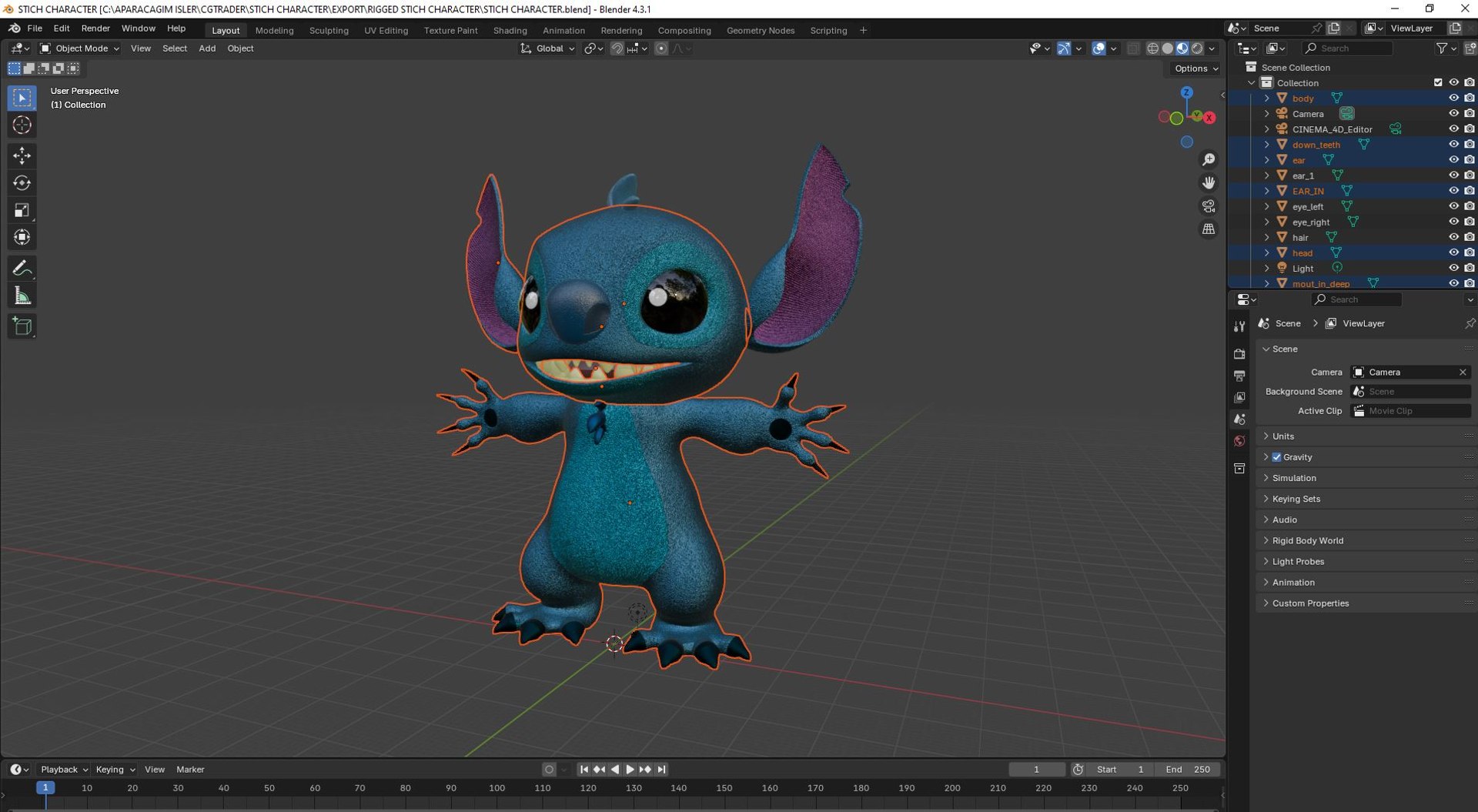Select the Rotate tool
This screenshot has width=1478, height=812.
(22, 182)
